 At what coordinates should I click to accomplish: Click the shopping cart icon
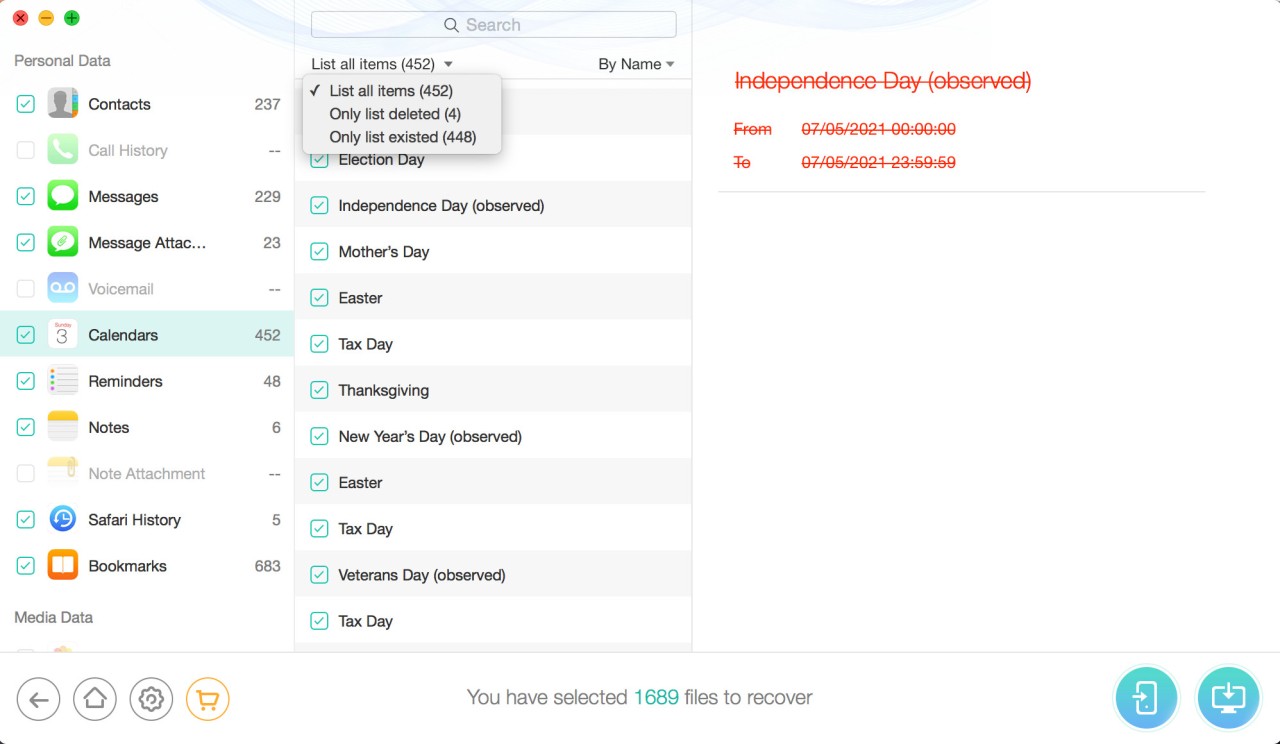[x=208, y=700]
